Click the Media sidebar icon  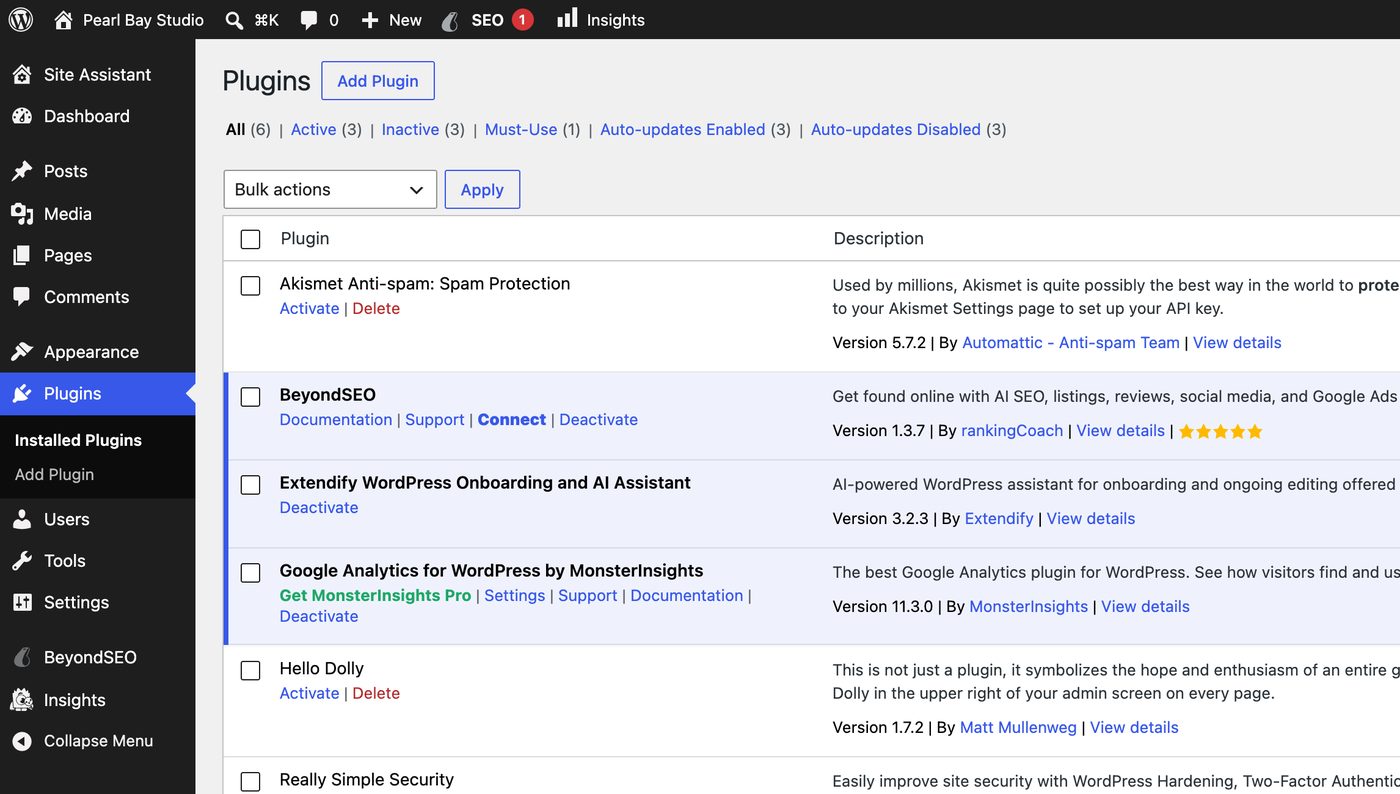[22, 213]
